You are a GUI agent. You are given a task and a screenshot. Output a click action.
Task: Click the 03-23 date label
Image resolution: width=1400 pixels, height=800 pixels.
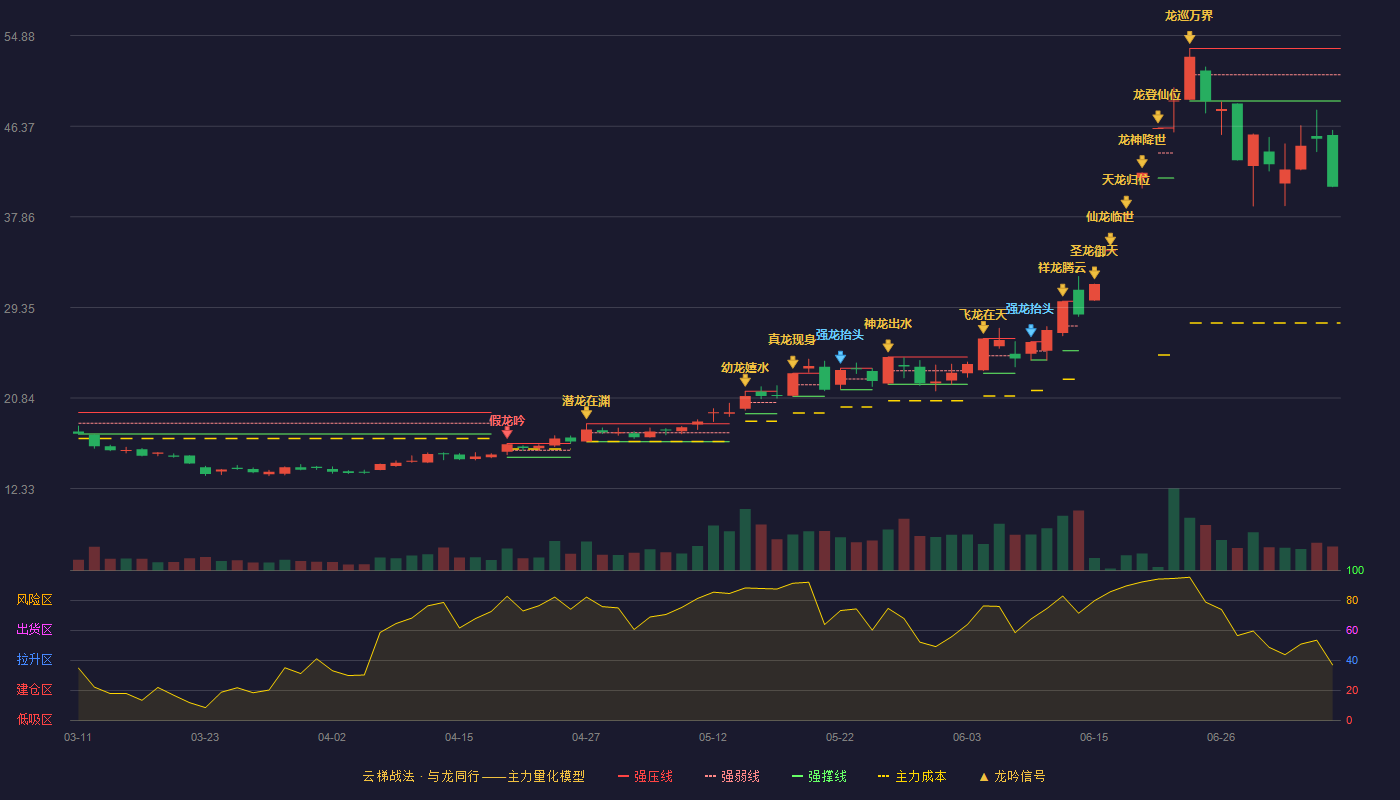pos(205,737)
